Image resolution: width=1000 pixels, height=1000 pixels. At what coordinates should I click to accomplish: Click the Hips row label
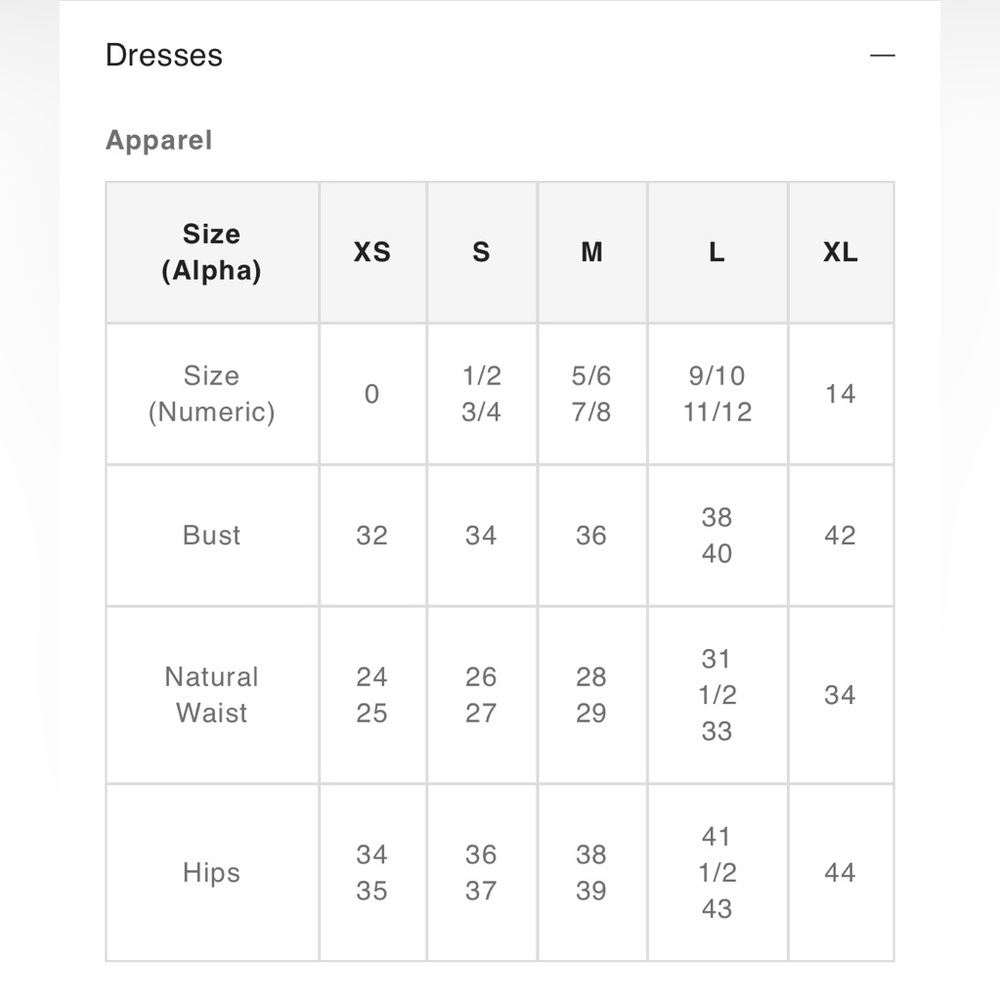click(211, 873)
